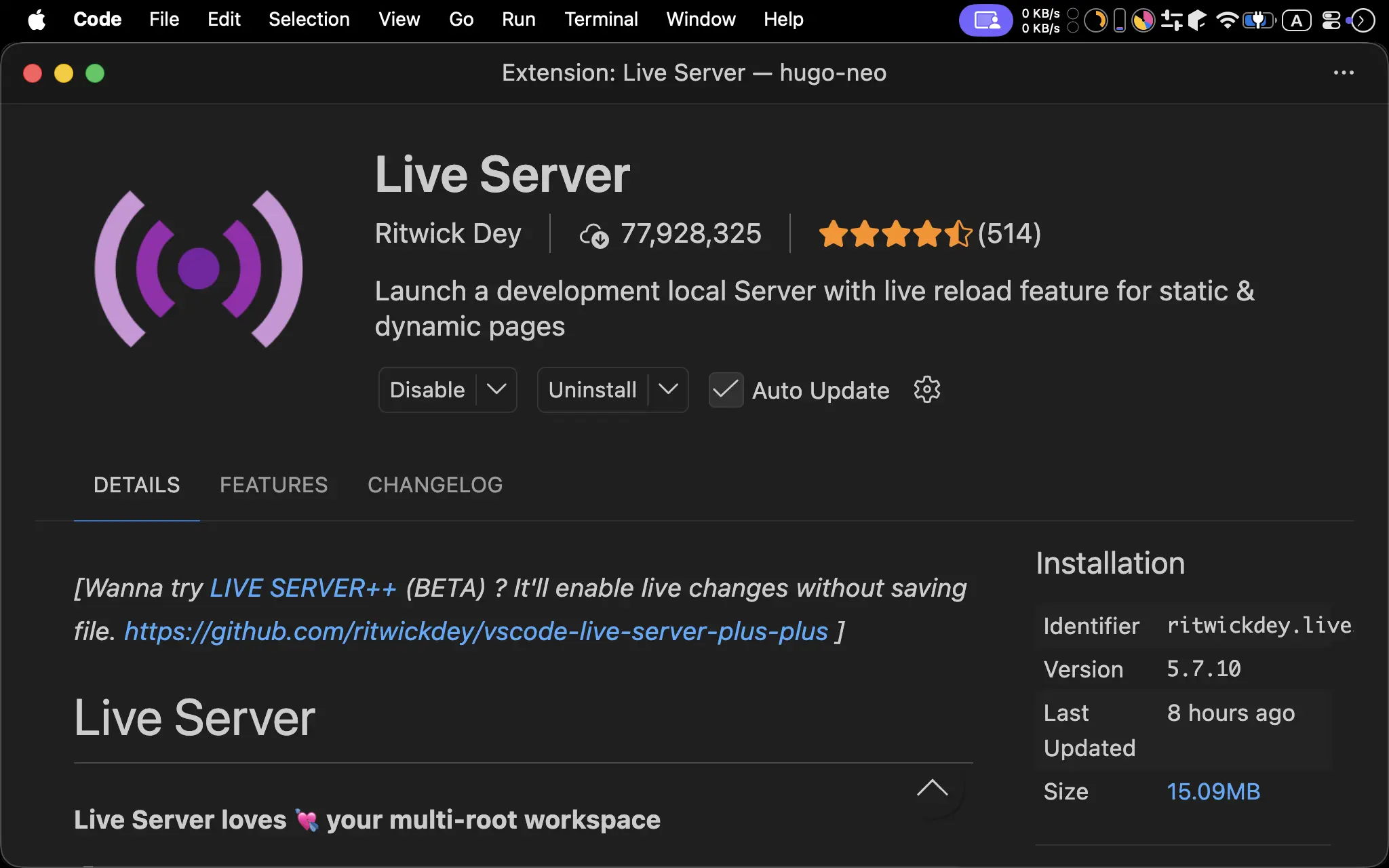Click the ritwickdey.live identifier value
The image size is (1389, 868).
(x=1259, y=625)
